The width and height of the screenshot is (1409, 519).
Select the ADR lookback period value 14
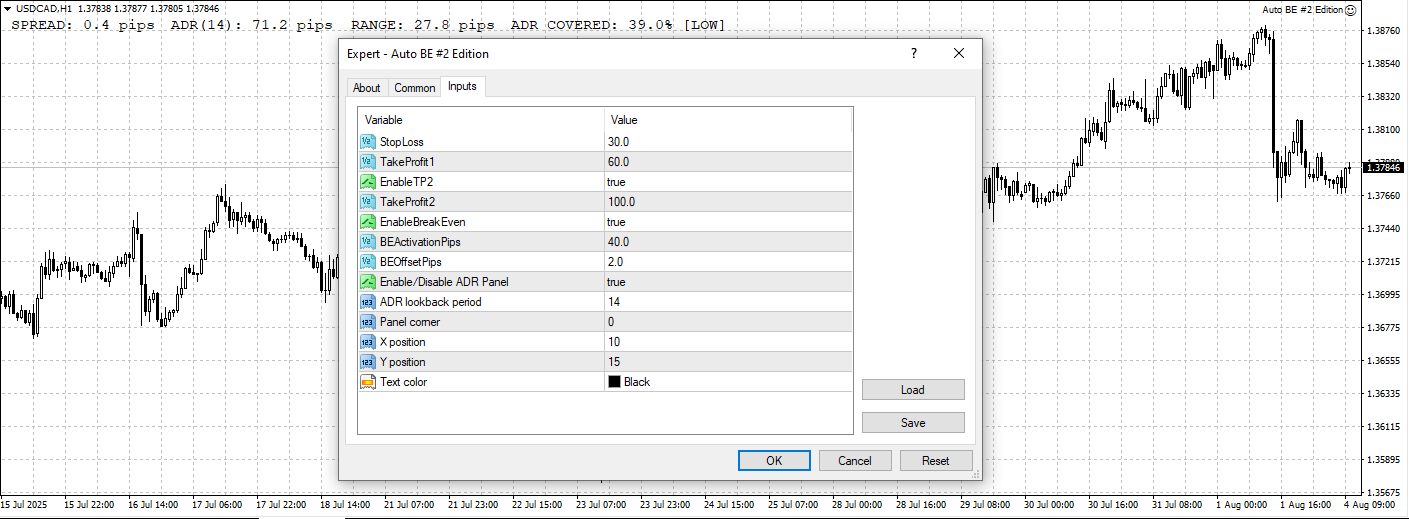(614, 302)
